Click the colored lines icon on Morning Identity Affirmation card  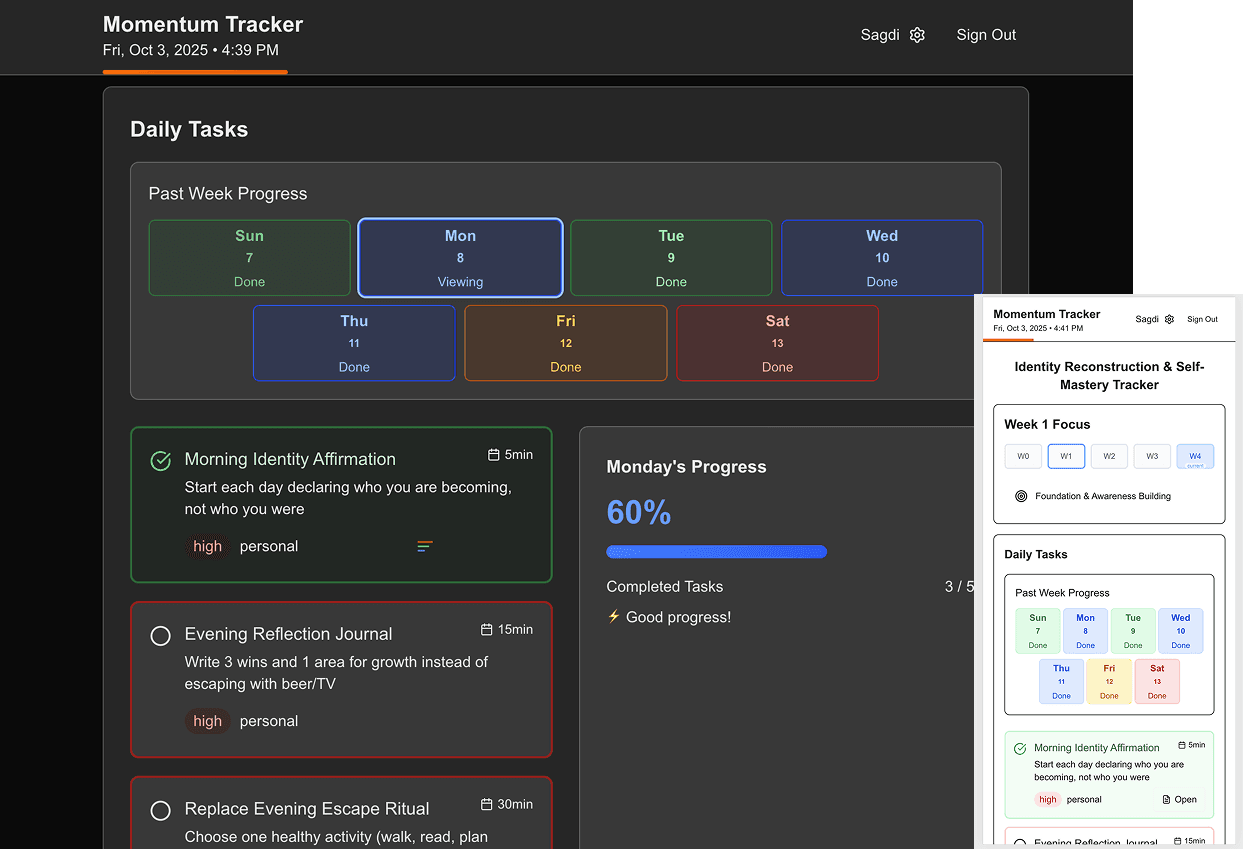coord(425,546)
